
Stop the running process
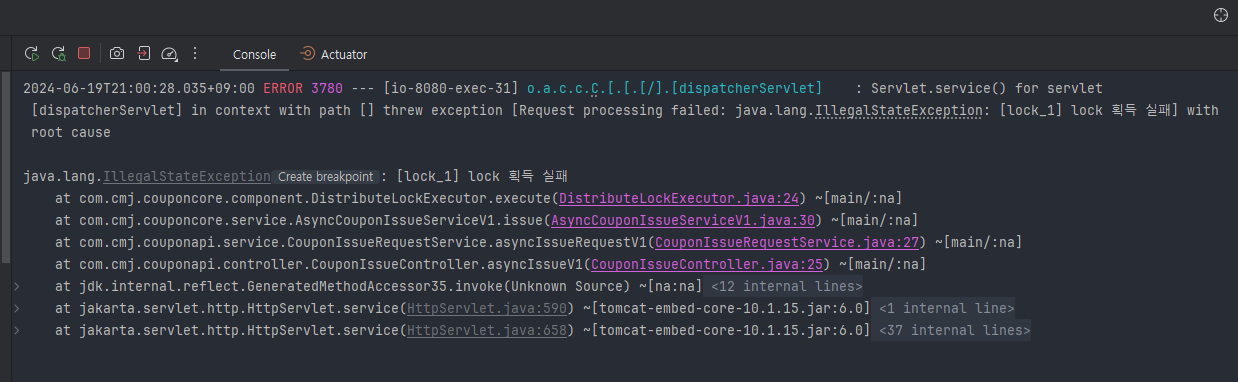[84, 53]
